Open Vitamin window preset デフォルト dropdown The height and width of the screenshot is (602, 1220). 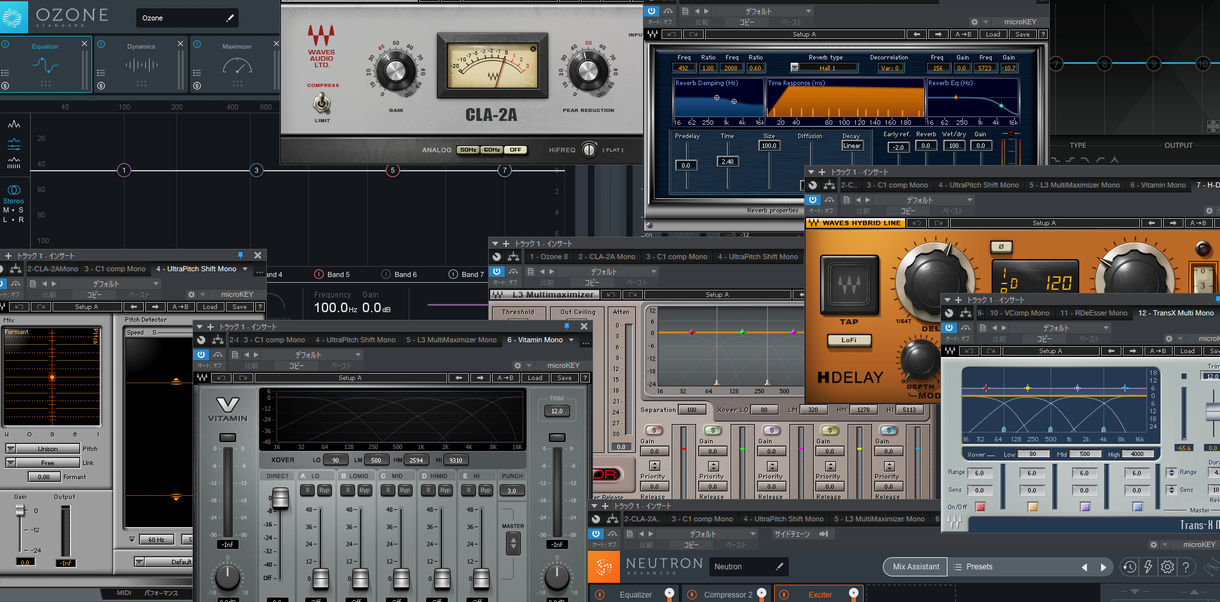pos(308,355)
